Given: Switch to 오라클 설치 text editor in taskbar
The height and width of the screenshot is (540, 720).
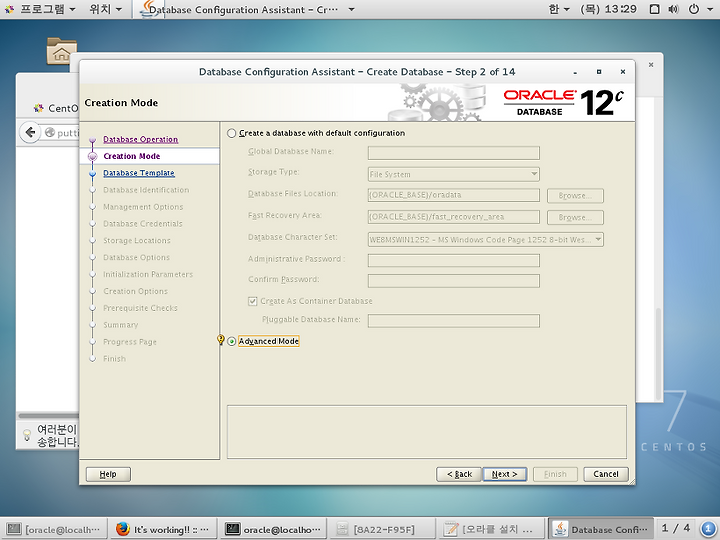Looking at the screenshot, I should pos(491,529).
